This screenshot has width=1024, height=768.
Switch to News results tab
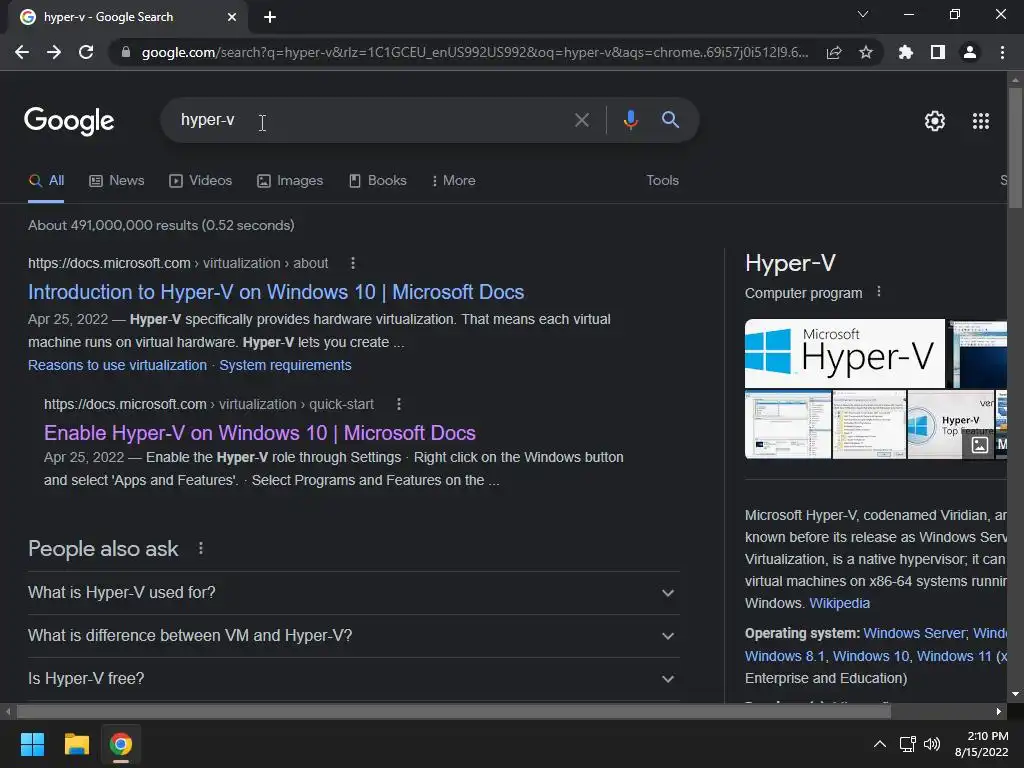coord(117,180)
